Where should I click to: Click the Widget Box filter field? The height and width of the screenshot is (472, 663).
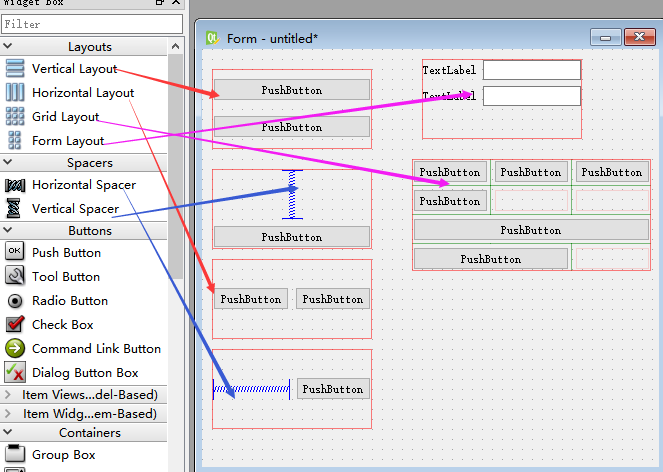click(92, 24)
